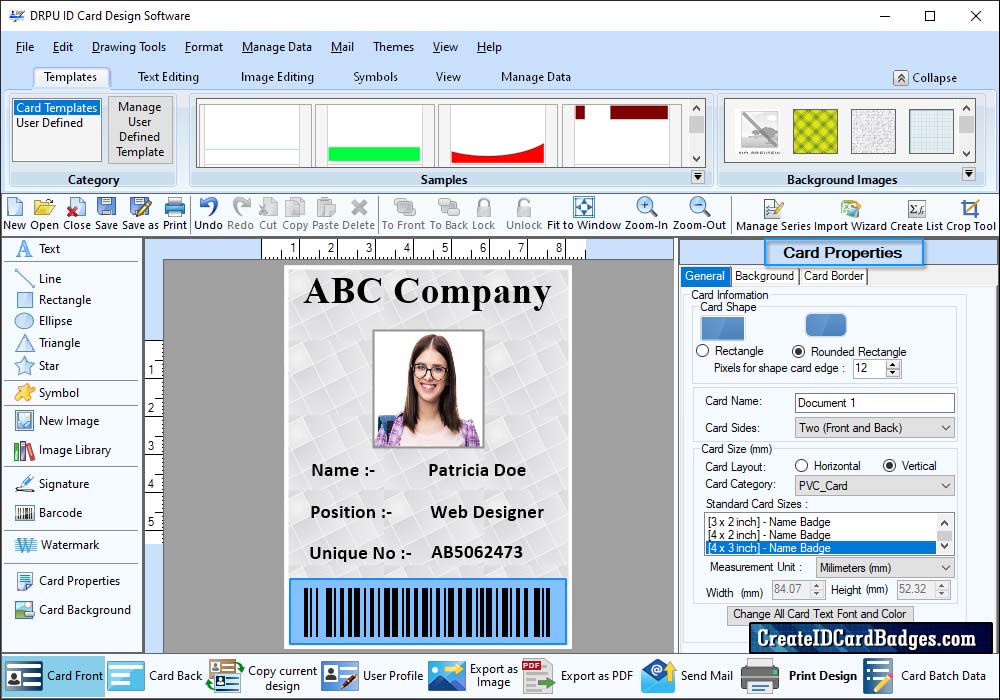The width and height of the screenshot is (1000, 700).
Task: Open the Card Border properties tab
Action: pyautogui.click(x=834, y=276)
